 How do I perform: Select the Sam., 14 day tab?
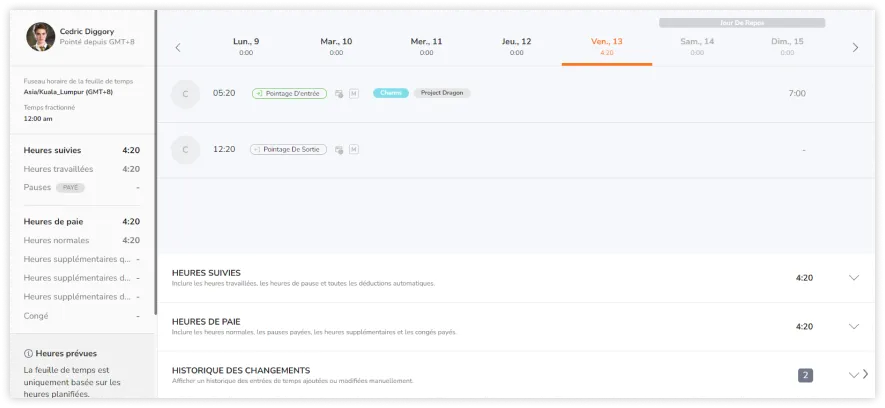pos(697,46)
